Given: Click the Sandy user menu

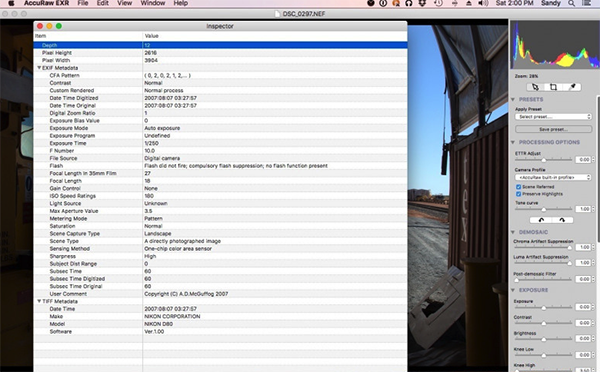Looking at the screenshot, I should pyautogui.click(x=551, y=3).
